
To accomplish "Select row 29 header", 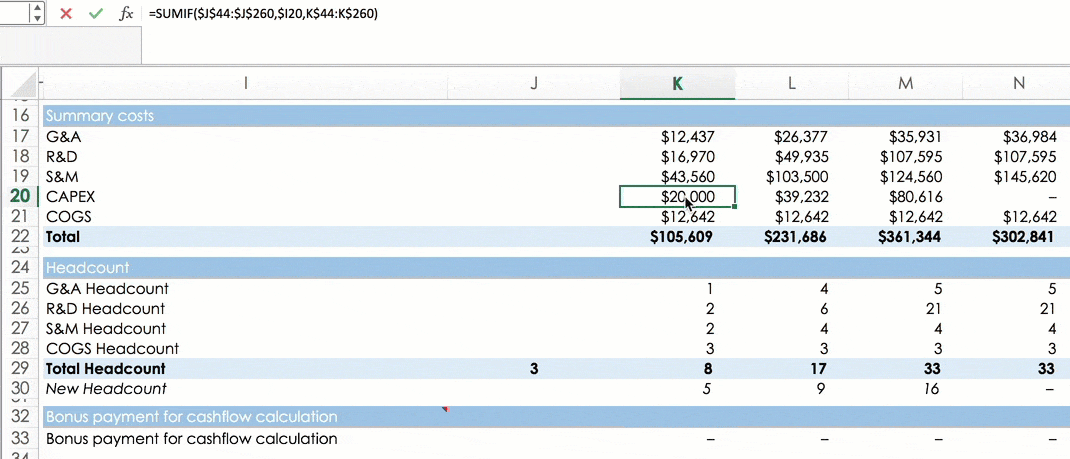I will pos(20,369).
